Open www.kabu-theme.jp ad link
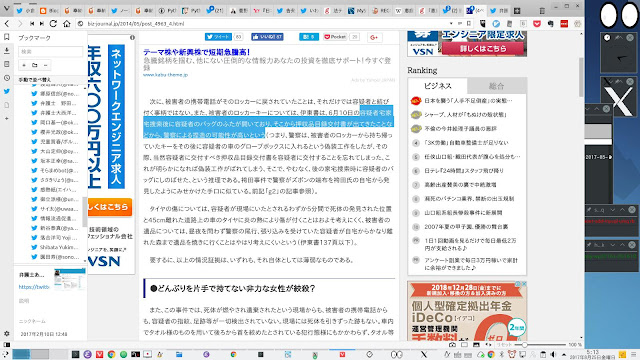This screenshot has width=640, height=360. tap(165, 75)
